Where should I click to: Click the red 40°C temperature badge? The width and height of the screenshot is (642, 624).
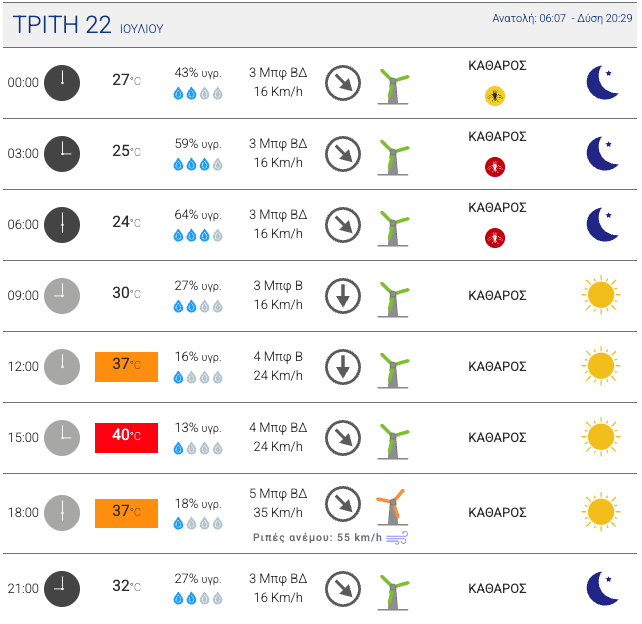click(126, 437)
